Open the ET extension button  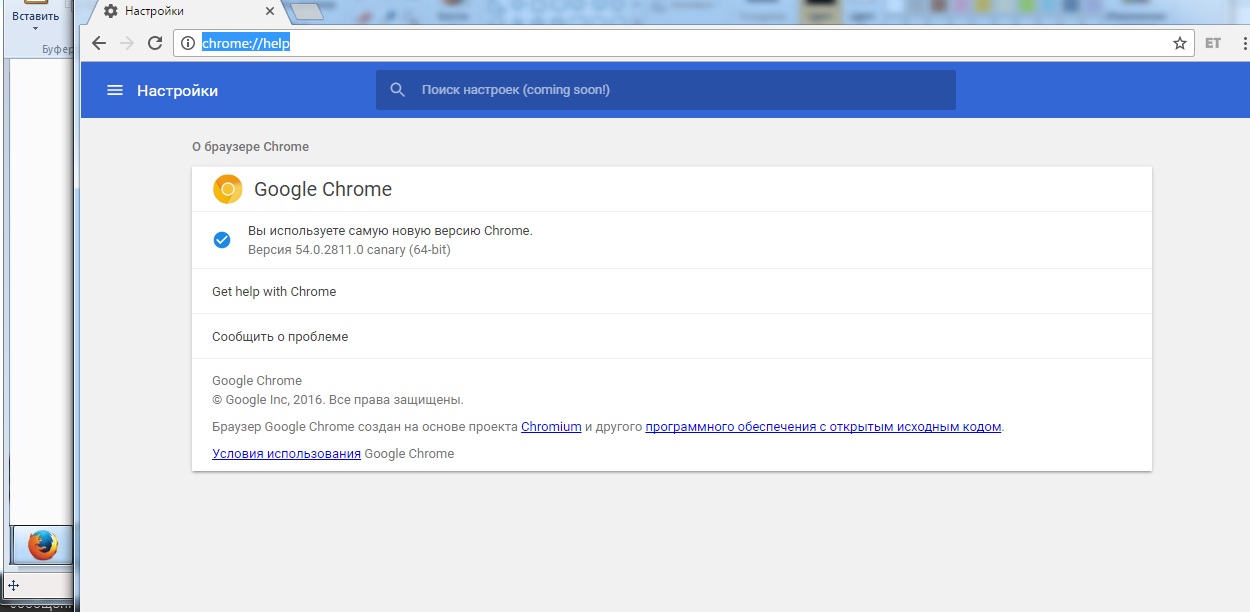pyautogui.click(x=1213, y=43)
